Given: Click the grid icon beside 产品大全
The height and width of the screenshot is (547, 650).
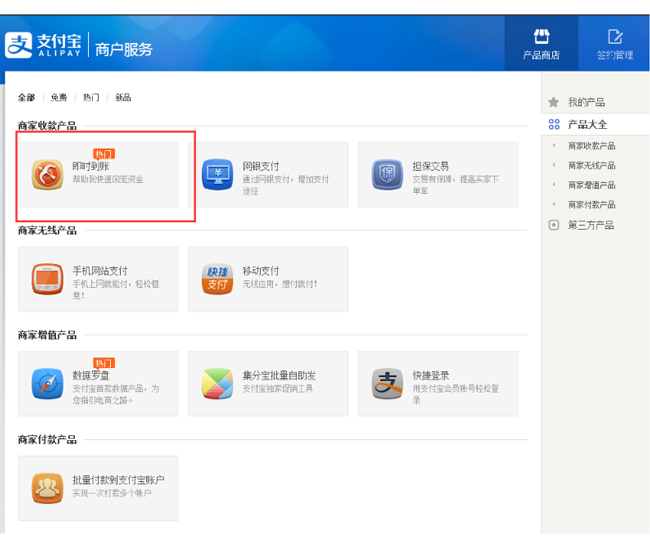Looking at the screenshot, I should (x=554, y=124).
